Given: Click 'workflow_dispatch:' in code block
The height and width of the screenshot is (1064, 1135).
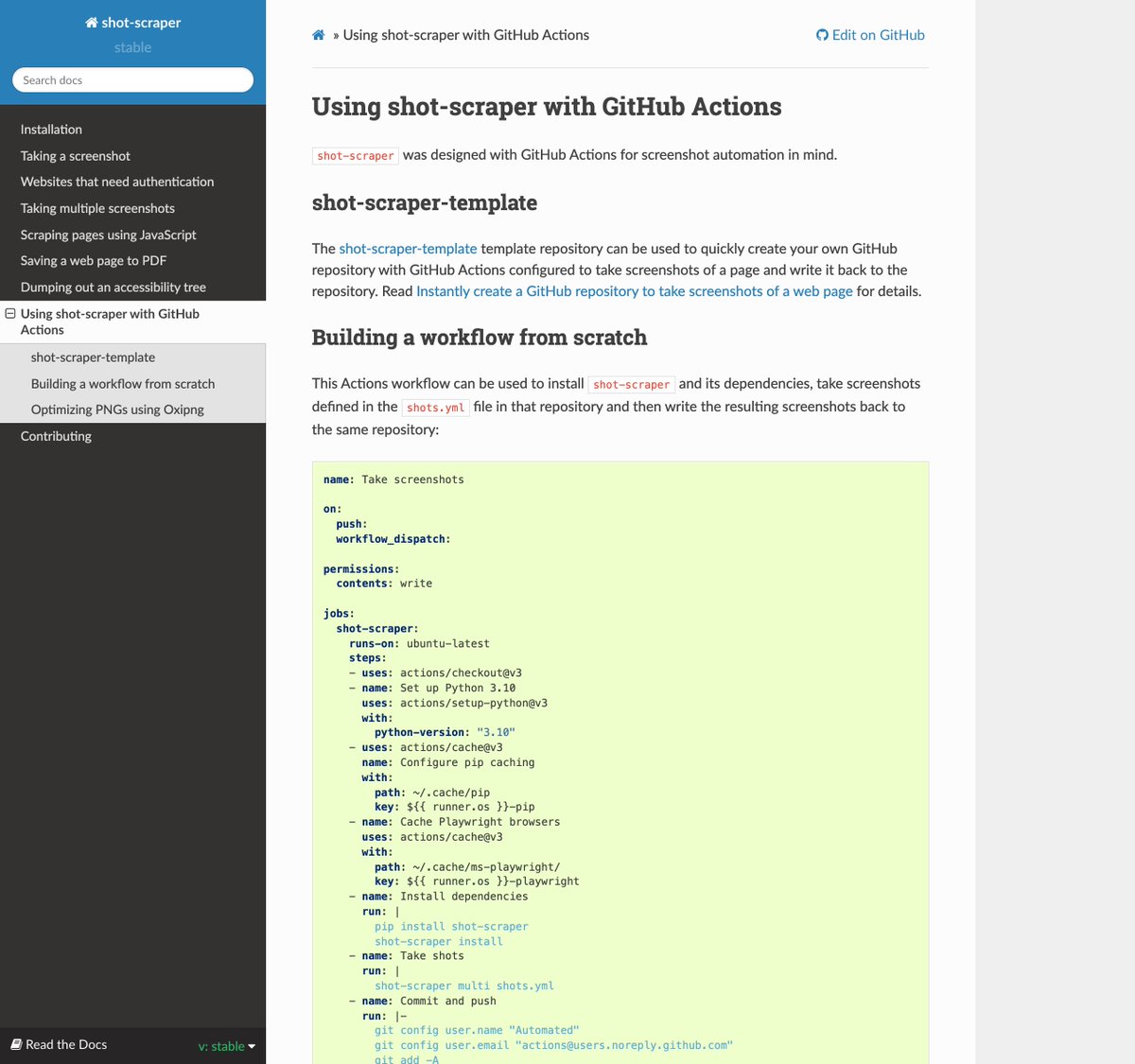Looking at the screenshot, I should [393, 539].
